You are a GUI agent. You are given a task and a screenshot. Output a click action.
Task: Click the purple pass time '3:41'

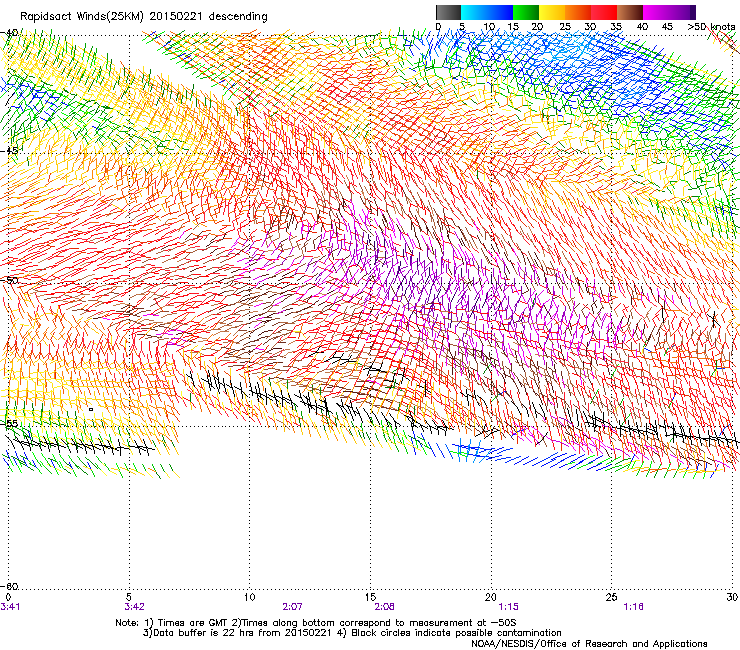[x=10, y=607]
